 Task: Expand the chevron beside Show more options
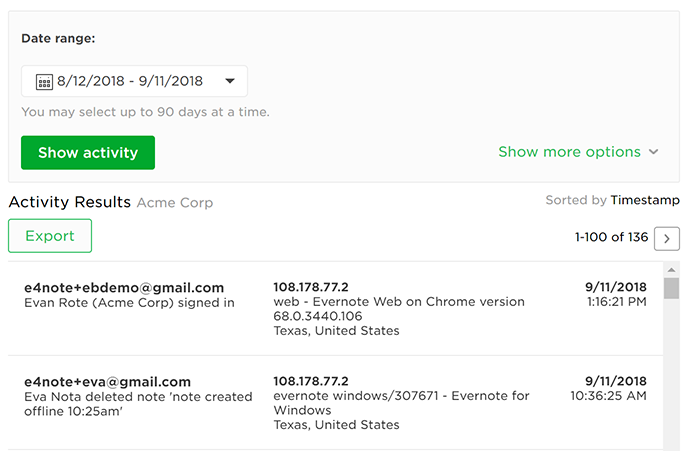654,152
